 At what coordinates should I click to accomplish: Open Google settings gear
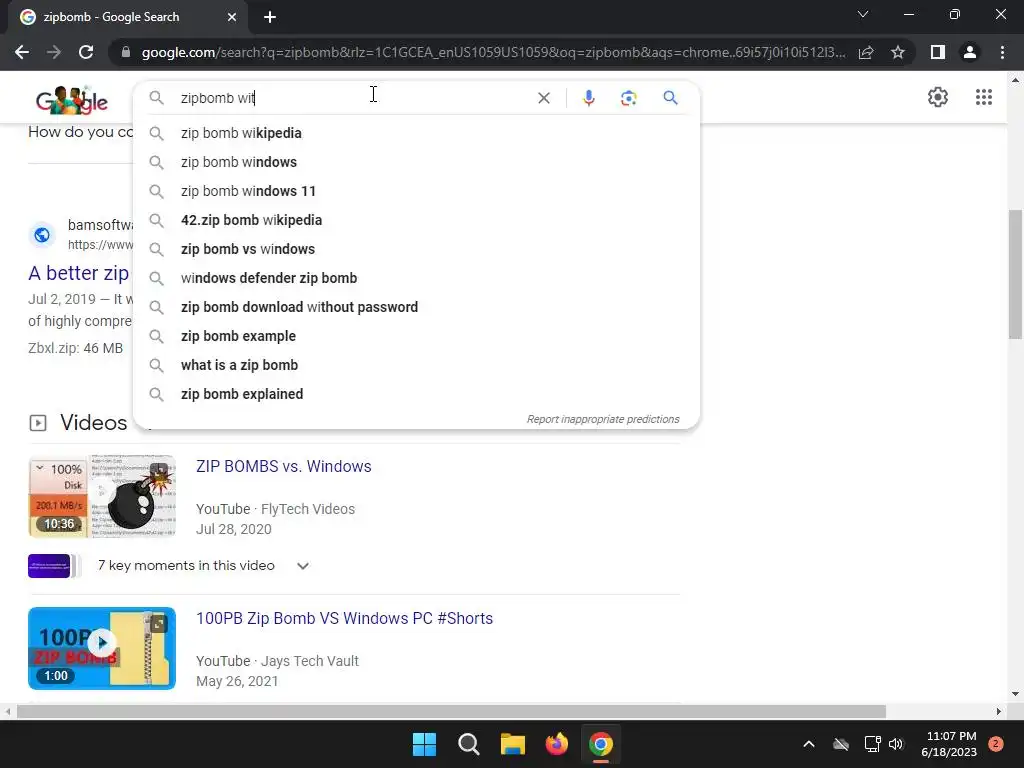[x=938, y=97]
